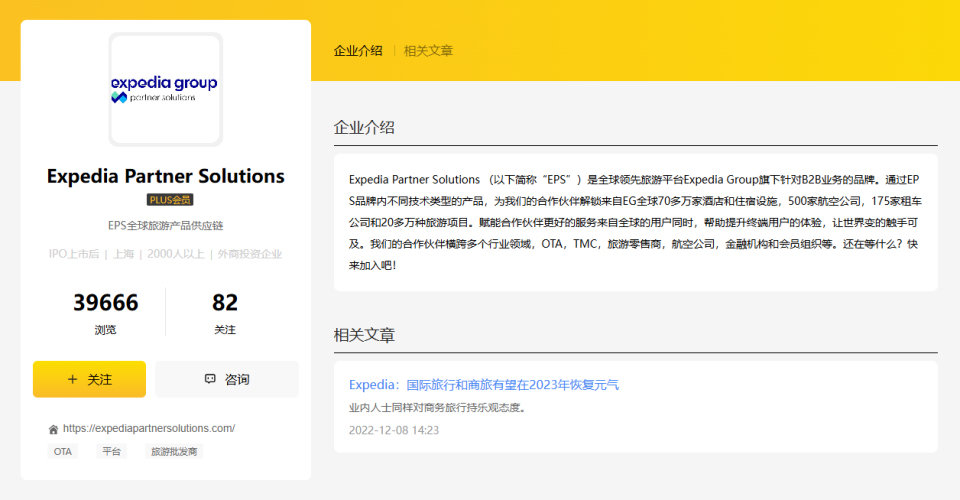
Task: Click the Expedia Group logo thumbnail
Action: pyautogui.click(x=165, y=89)
